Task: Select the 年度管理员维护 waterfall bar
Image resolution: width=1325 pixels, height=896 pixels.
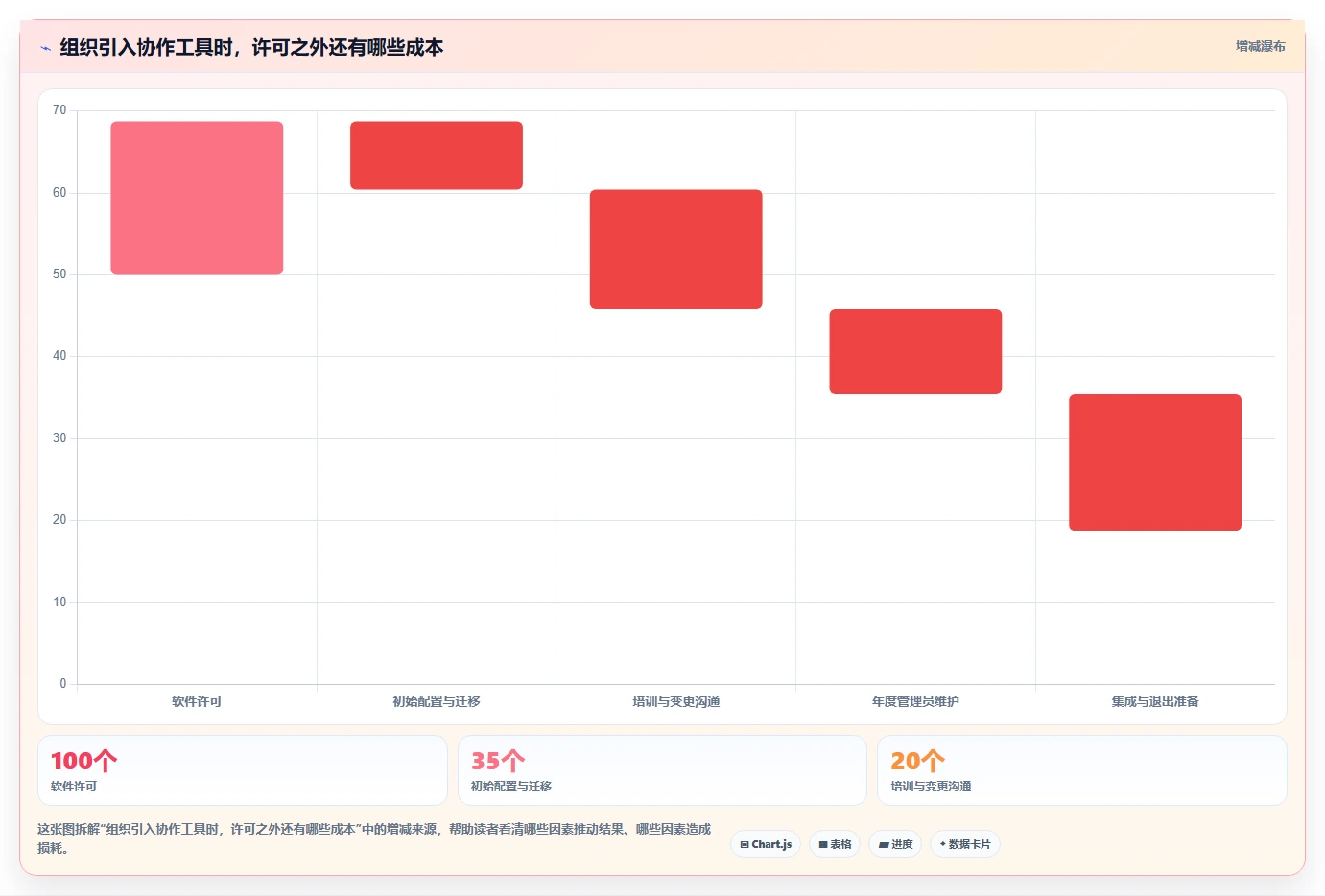Action: [915, 351]
